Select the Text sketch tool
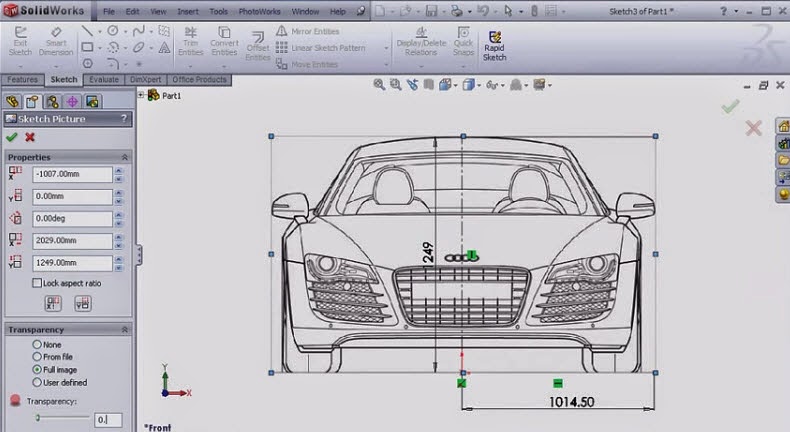790x432 pixels. [x=164, y=47]
